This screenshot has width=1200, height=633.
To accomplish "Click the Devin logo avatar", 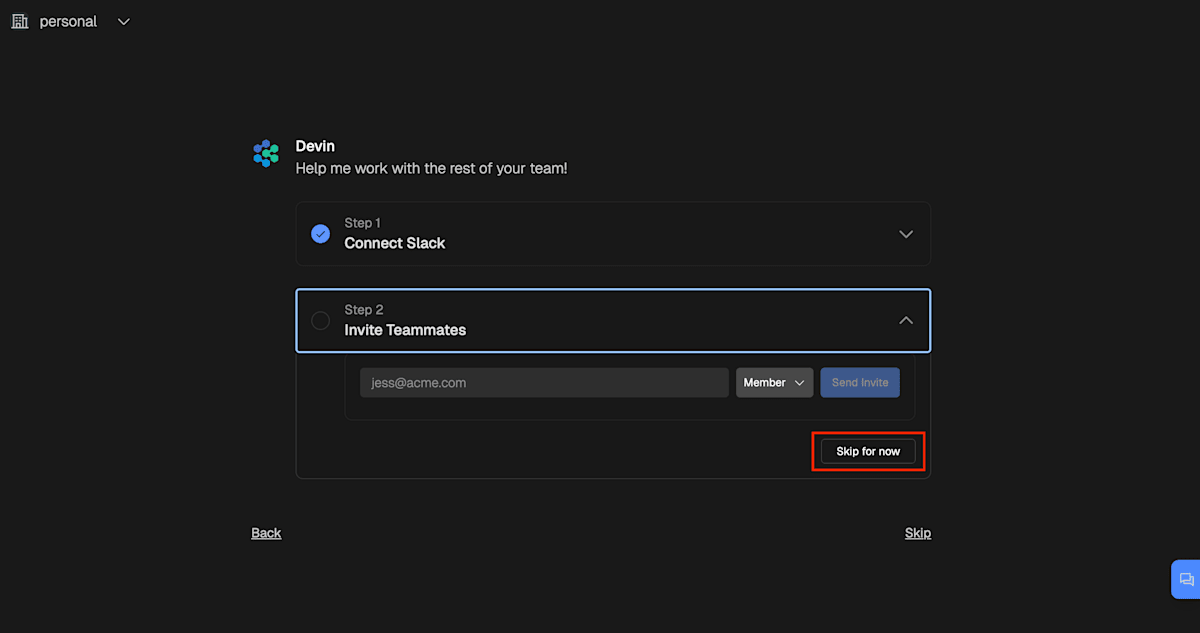I will pyautogui.click(x=266, y=153).
